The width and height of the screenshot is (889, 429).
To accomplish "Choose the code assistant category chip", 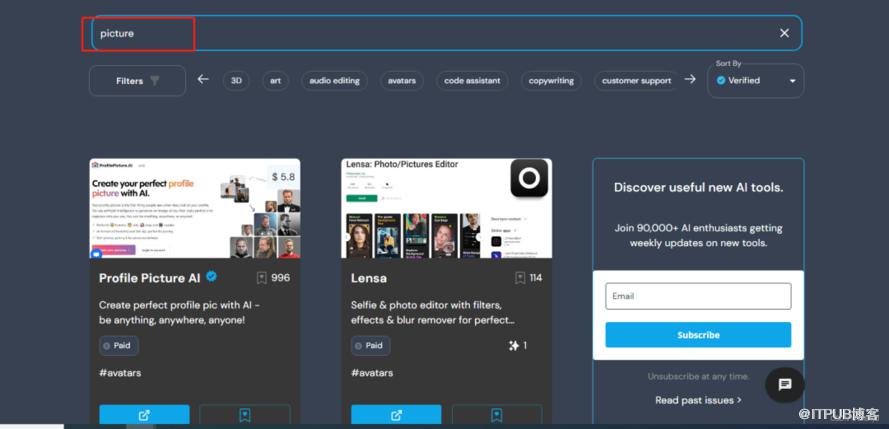I will pos(472,81).
